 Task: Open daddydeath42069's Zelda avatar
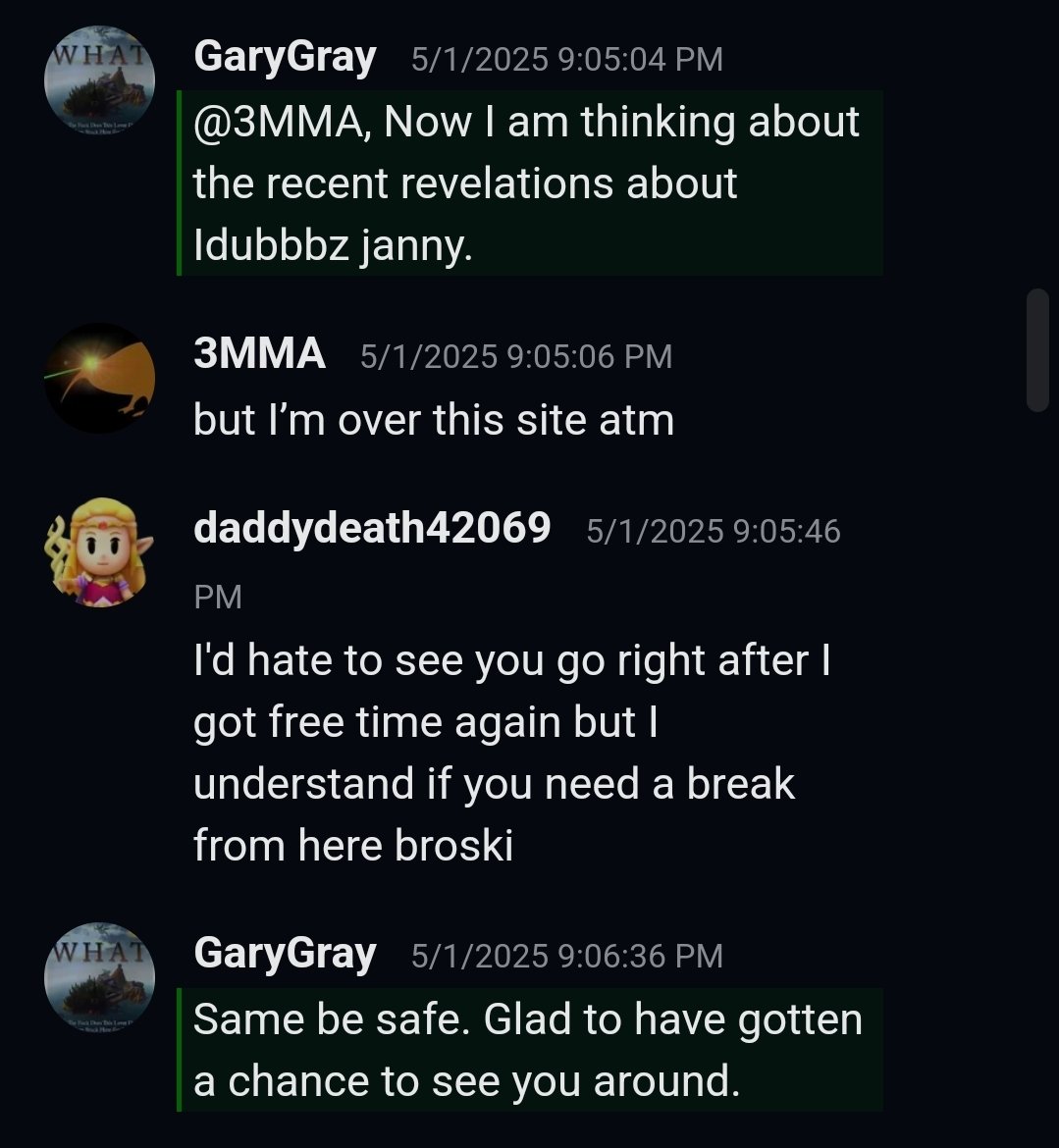click(99, 552)
